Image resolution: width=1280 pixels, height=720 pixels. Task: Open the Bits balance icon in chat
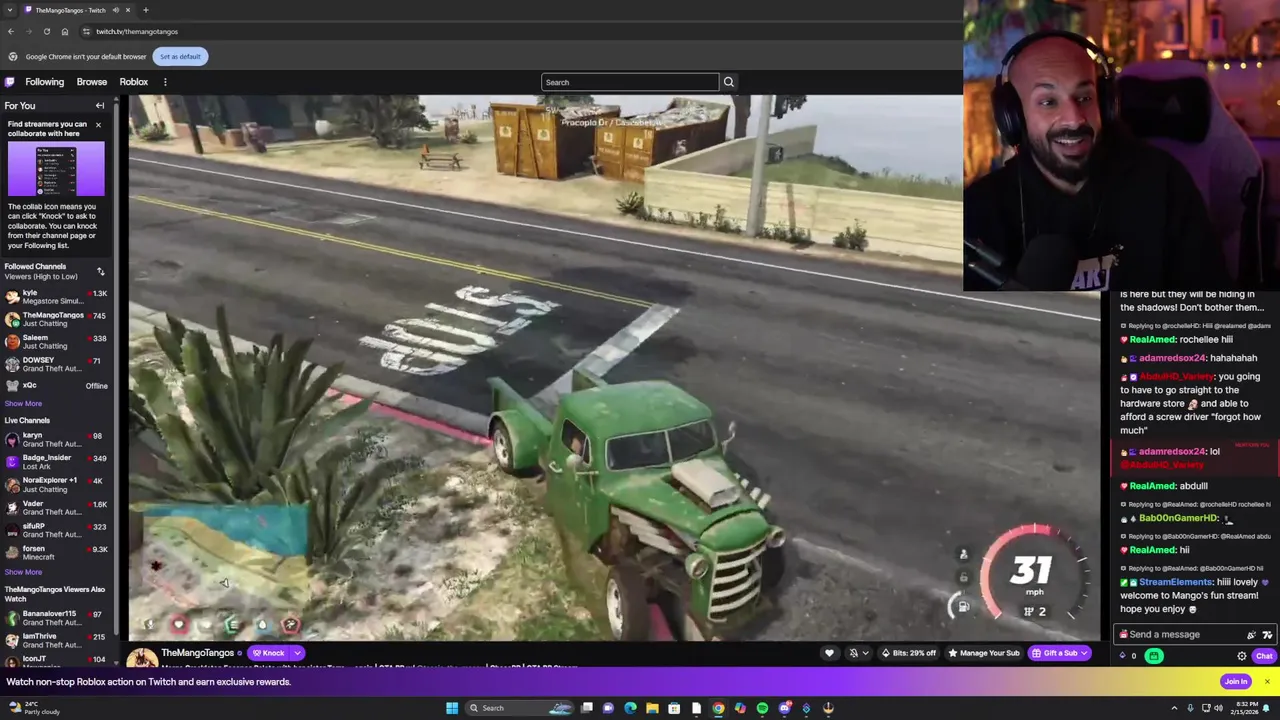click(1122, 656)
